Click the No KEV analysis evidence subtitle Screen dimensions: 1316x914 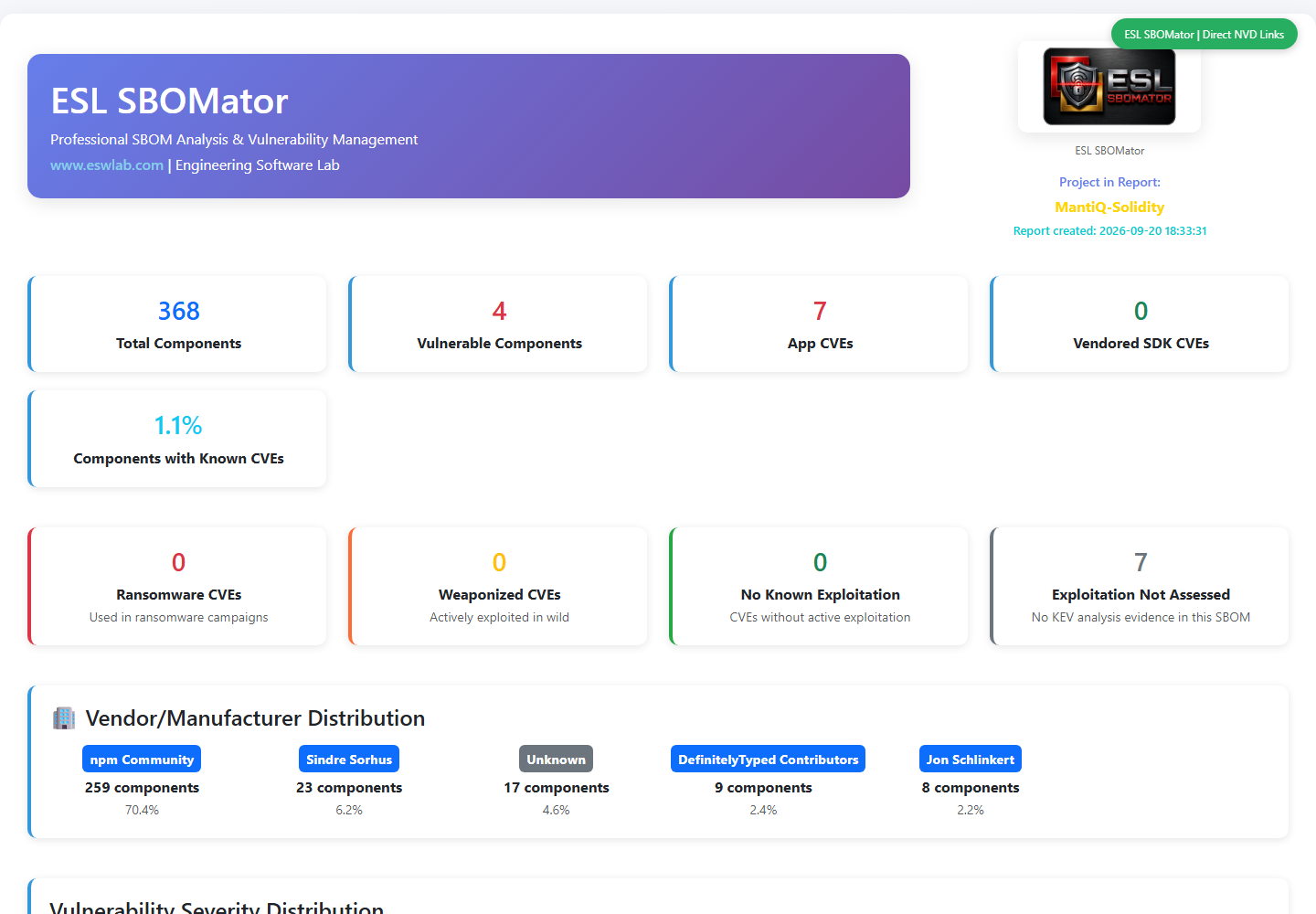[x=1141, y=618]
